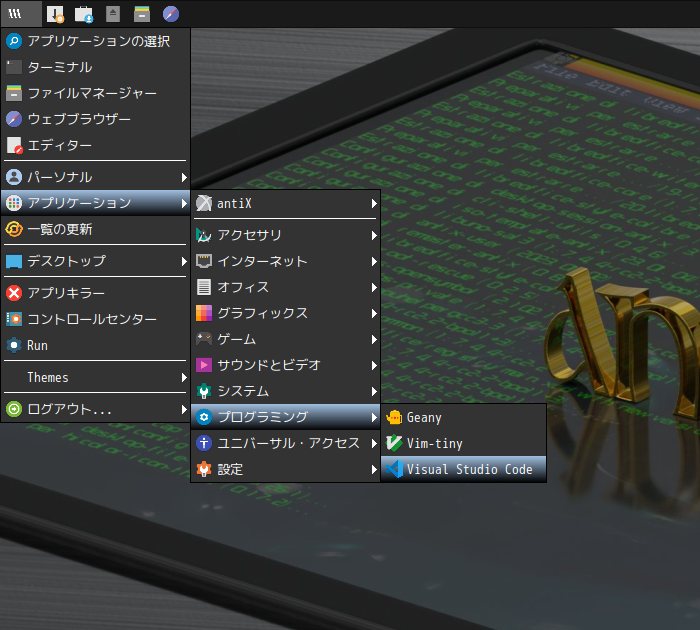Open the グラフィックス menu category

click(x=286, y=313)
